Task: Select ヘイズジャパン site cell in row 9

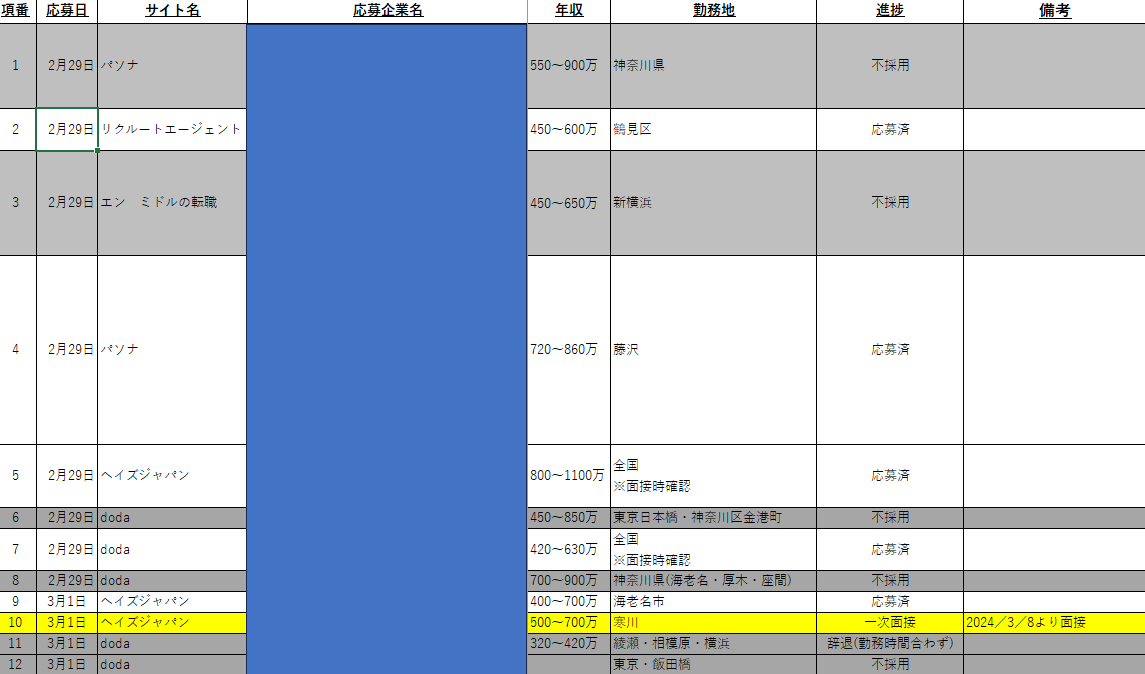Action: (x=172, y=602)
